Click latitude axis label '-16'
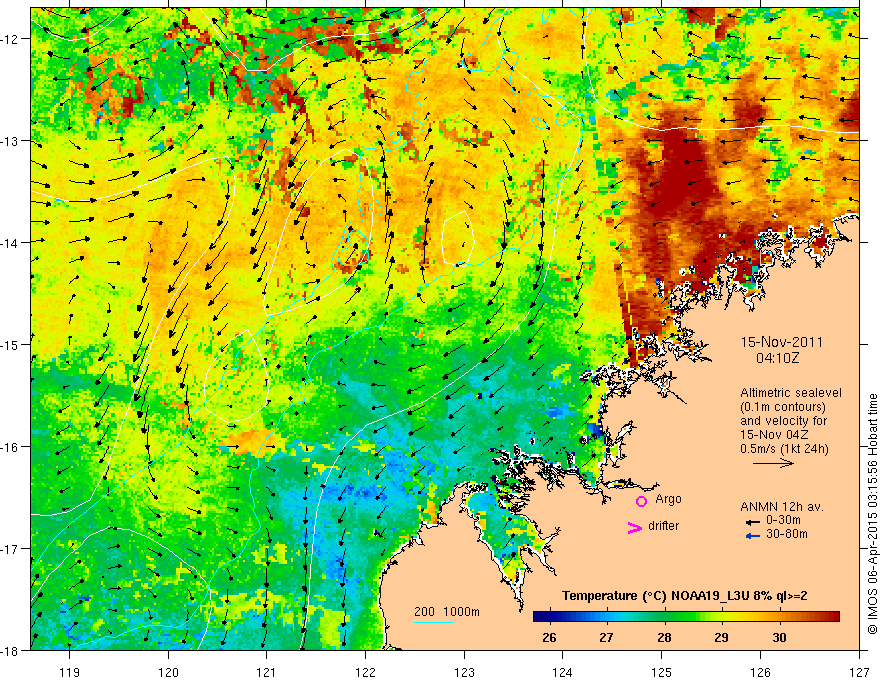The height and width of the screenshot is (680, 880). click(x=10, y=447)
